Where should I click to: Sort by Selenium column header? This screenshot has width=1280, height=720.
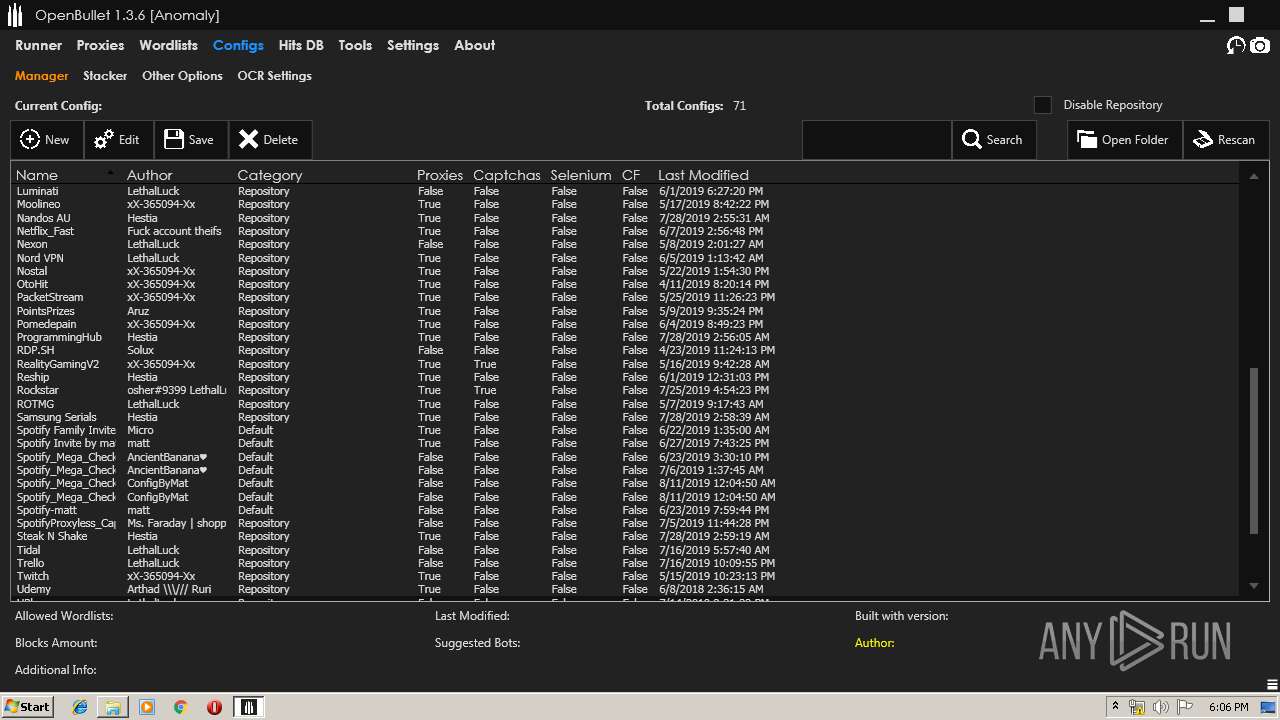pyautogui.click(x=581, y=175)
